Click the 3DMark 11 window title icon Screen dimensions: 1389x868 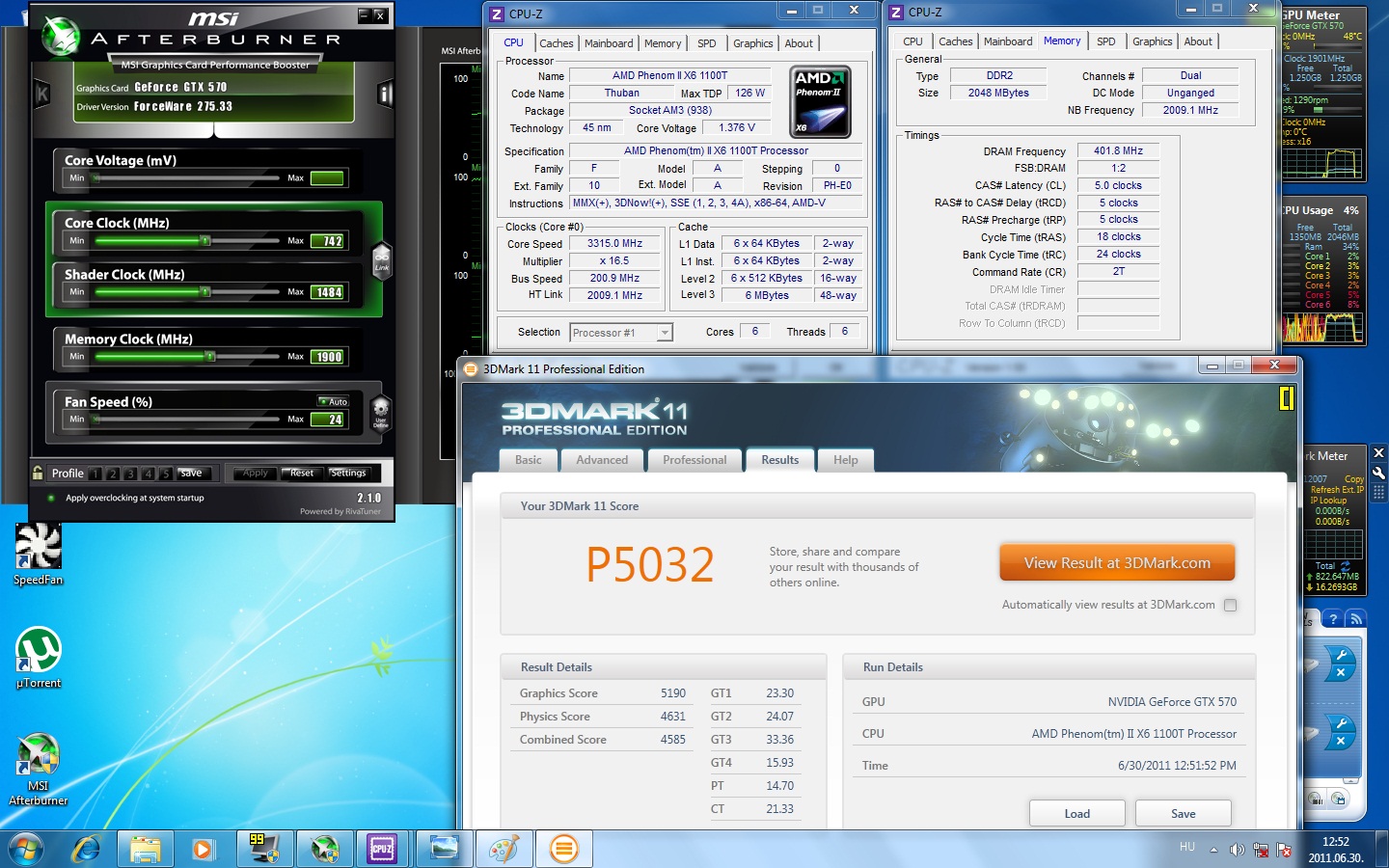click(471, 369)
